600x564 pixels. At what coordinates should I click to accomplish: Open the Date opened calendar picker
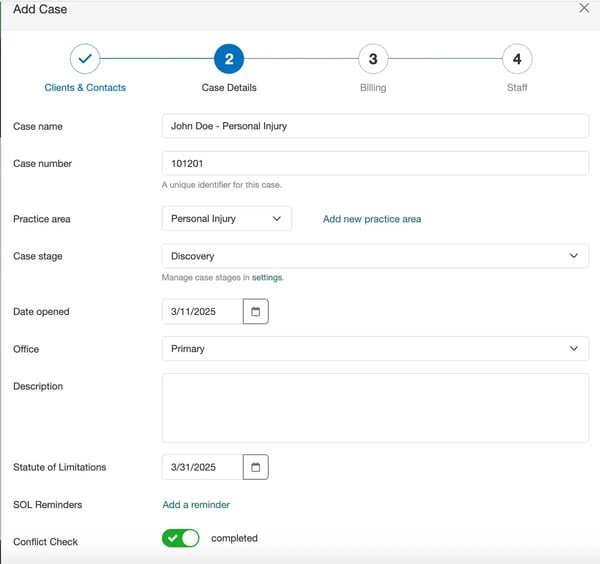(x=255, y=312)
